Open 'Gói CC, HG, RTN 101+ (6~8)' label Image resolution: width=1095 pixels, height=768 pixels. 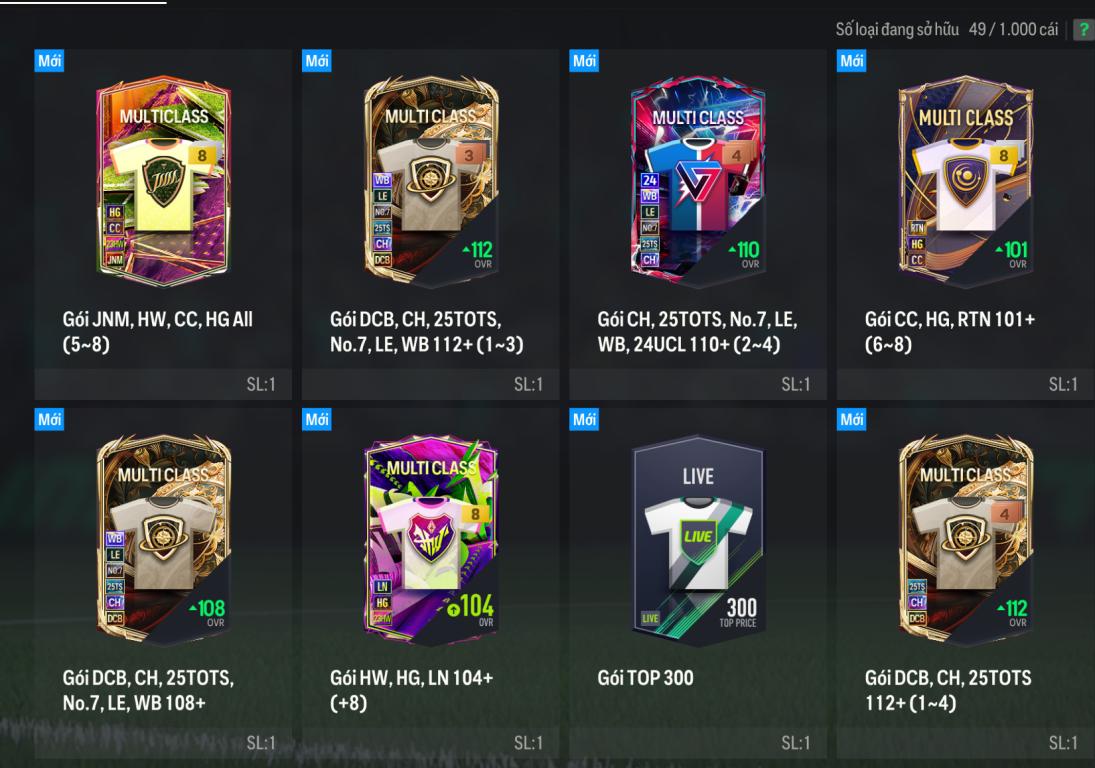point(950,332)
